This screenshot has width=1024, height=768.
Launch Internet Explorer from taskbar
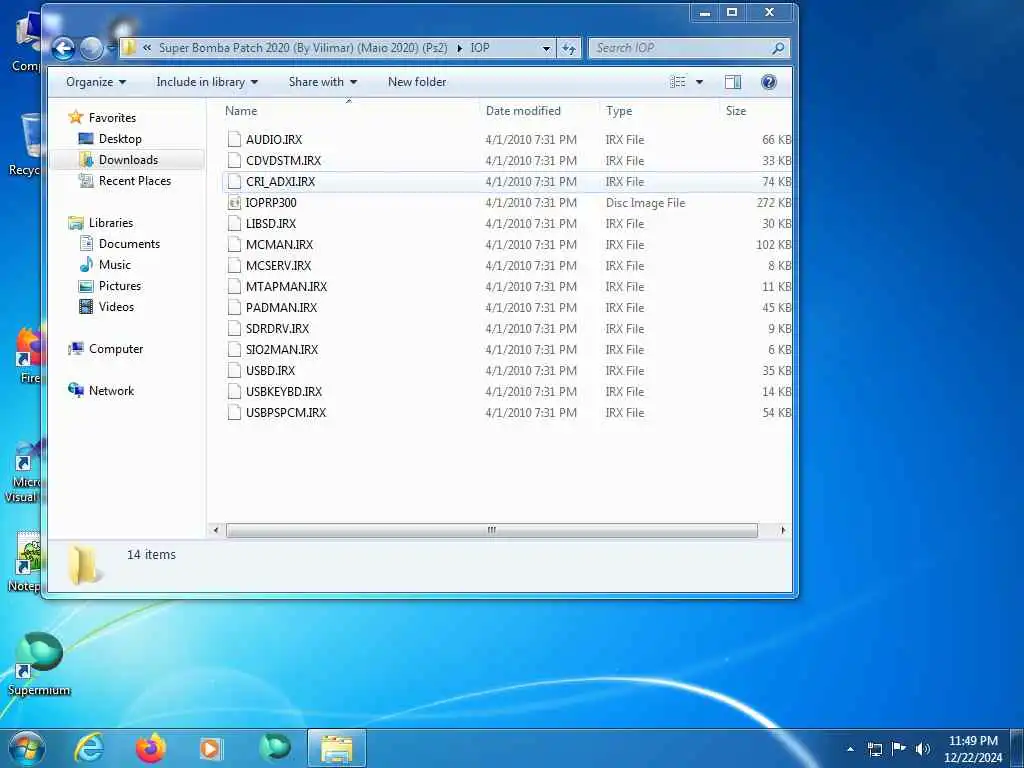pos(89,748)
